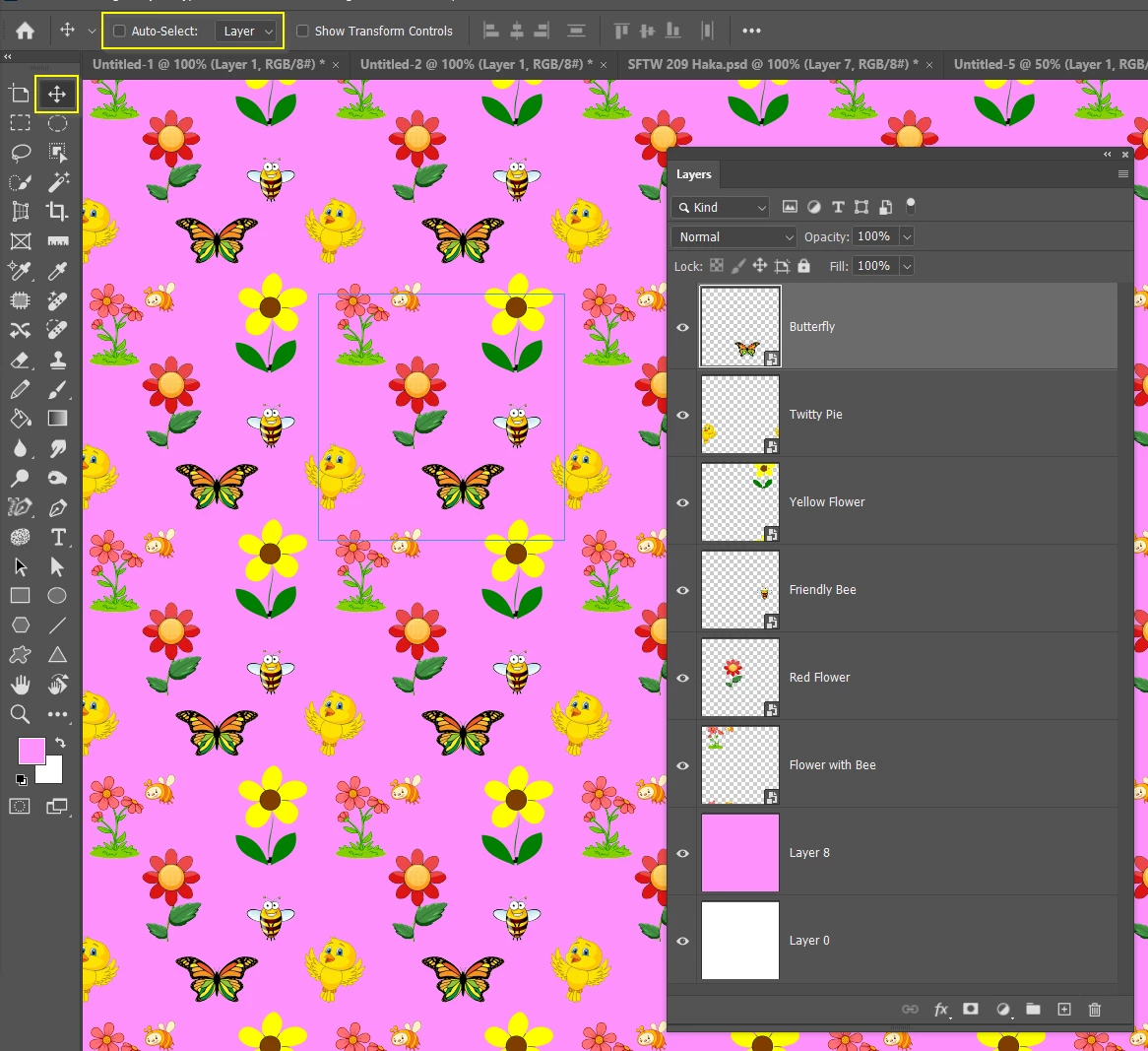This screenshot has width=1148, height=1051.
Task: Open the Opacity slider dropdown arrow
Action: pos(907,236)
